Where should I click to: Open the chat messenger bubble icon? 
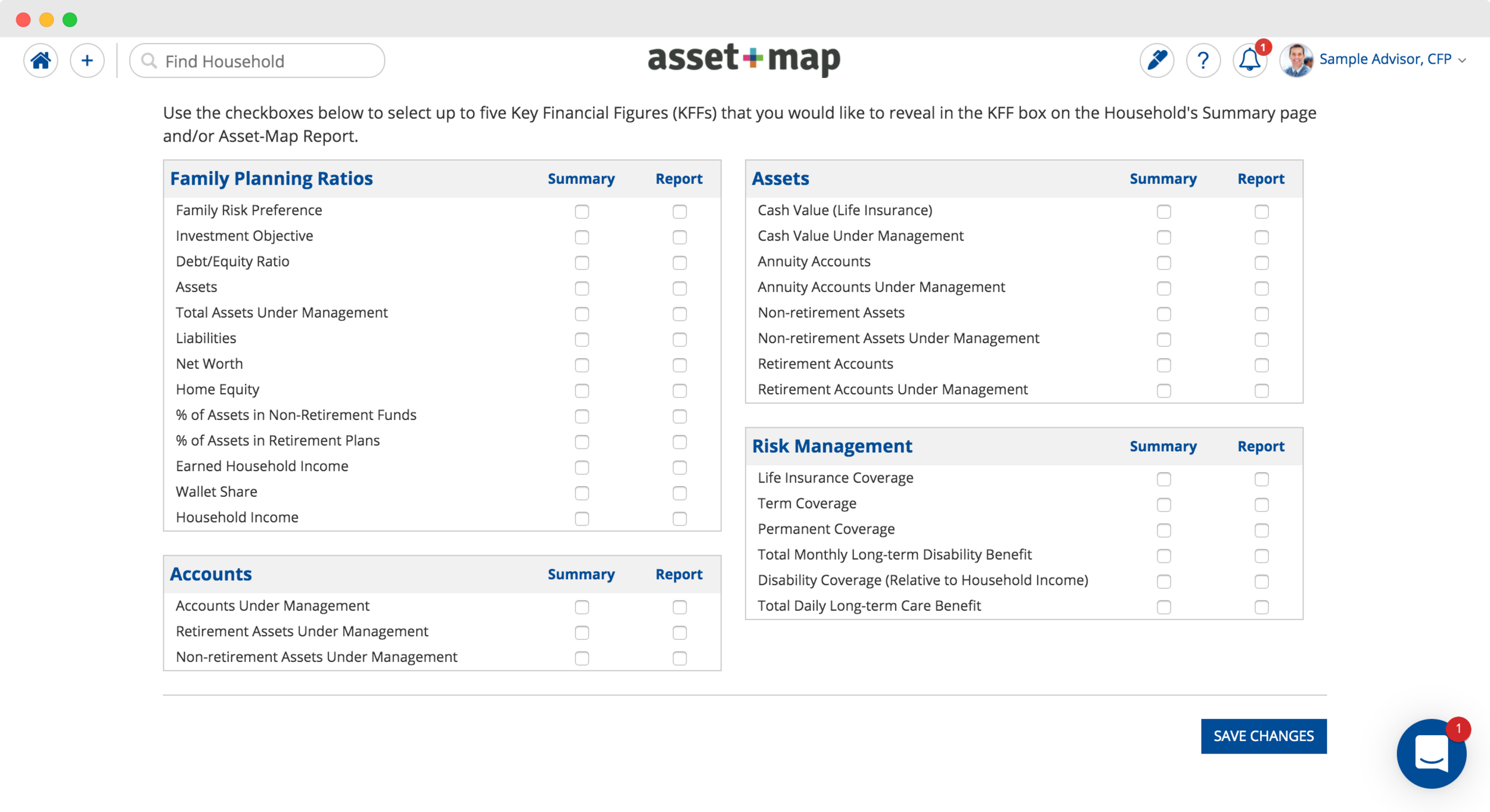pos(1431,753)
